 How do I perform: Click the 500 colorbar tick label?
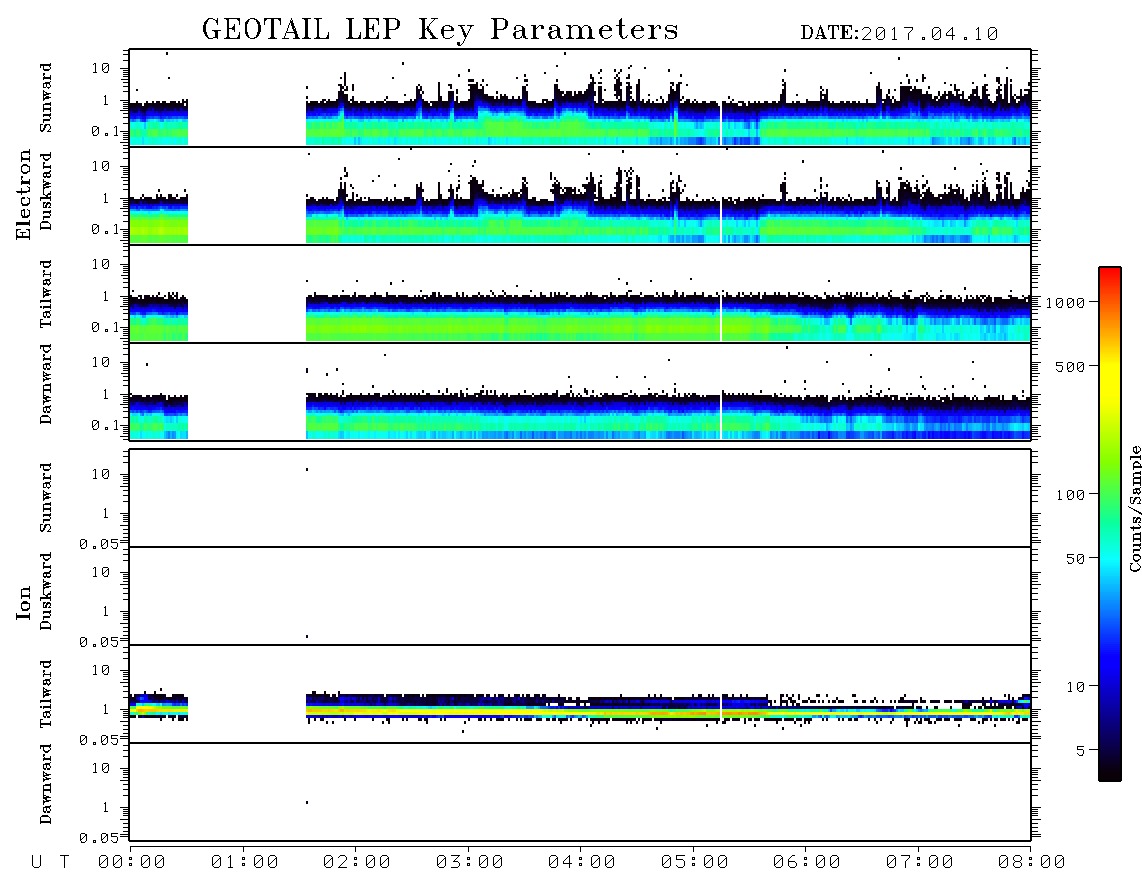tap(1070, 366)
